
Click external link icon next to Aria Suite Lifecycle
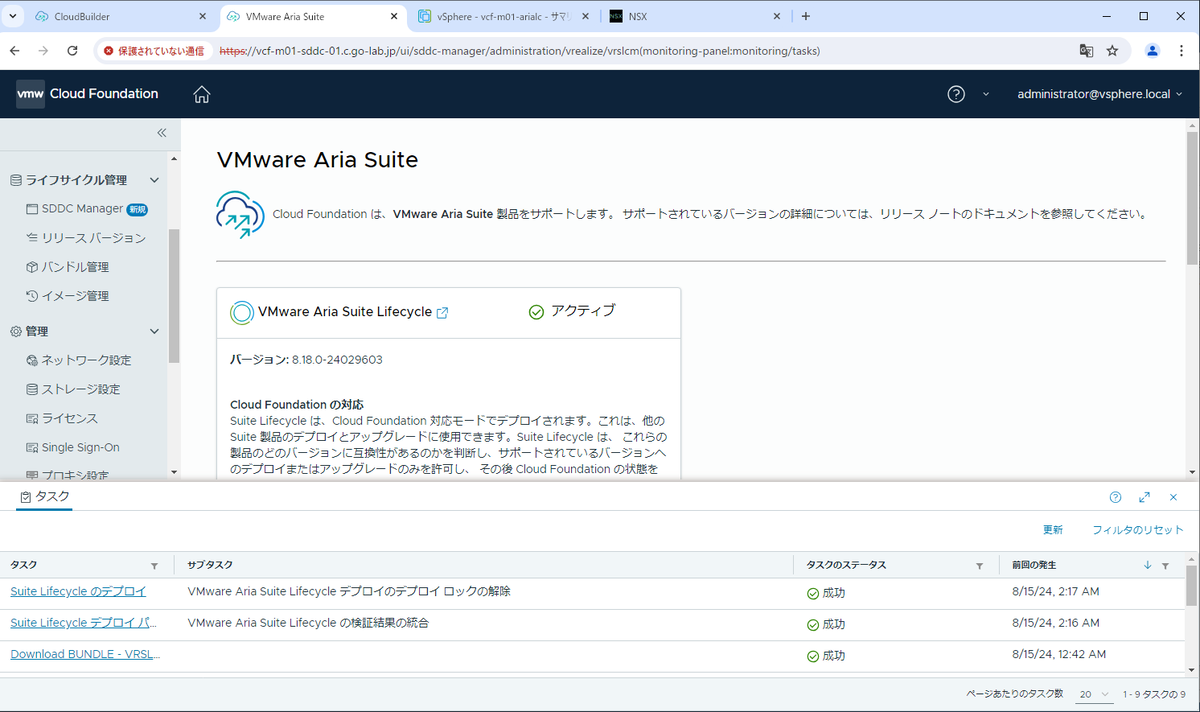[x=442, y=312]
